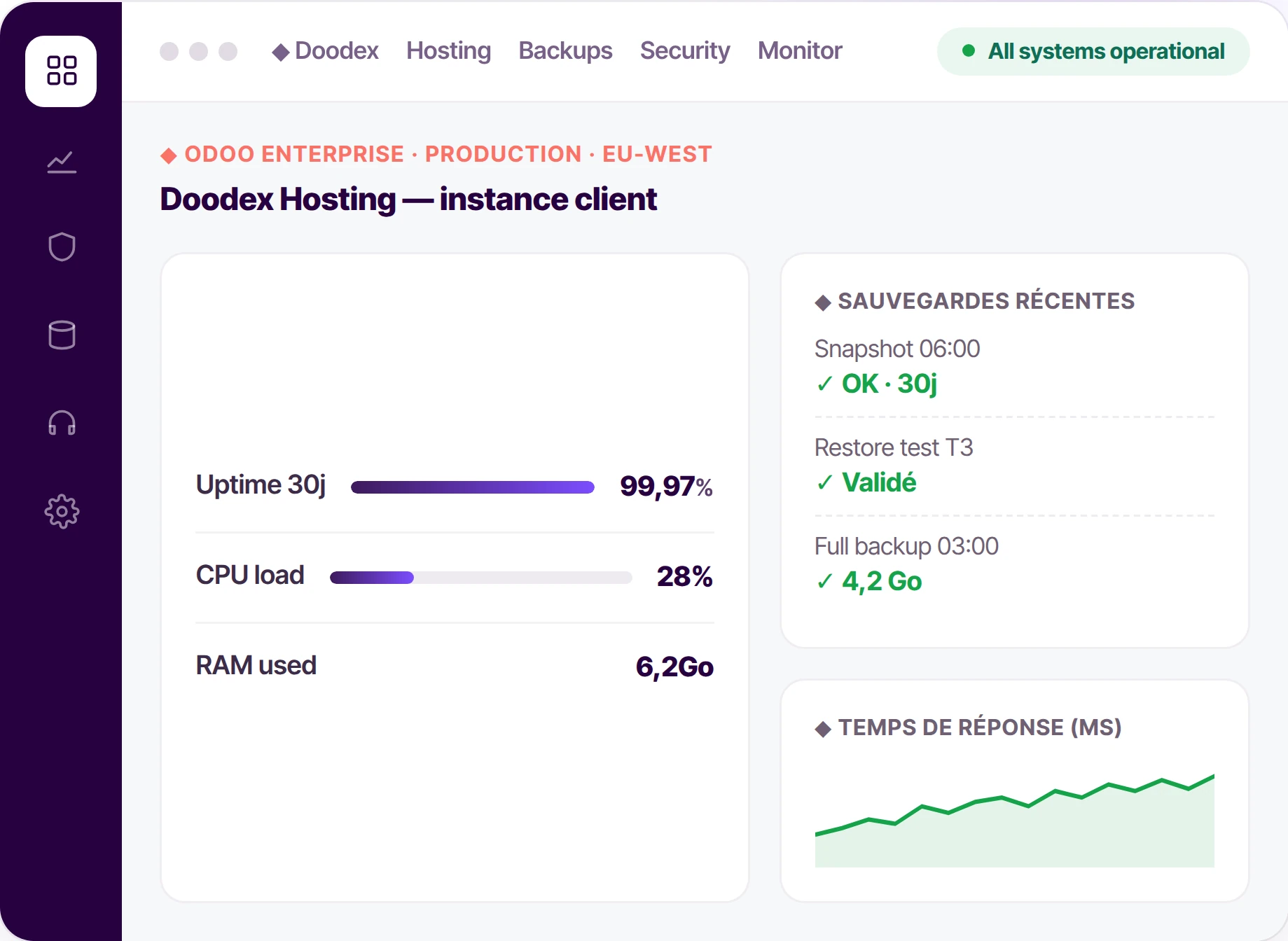This screenshot has height=941, width=1288.
Task: Click the Uptime 30j label
Action: 261,485
